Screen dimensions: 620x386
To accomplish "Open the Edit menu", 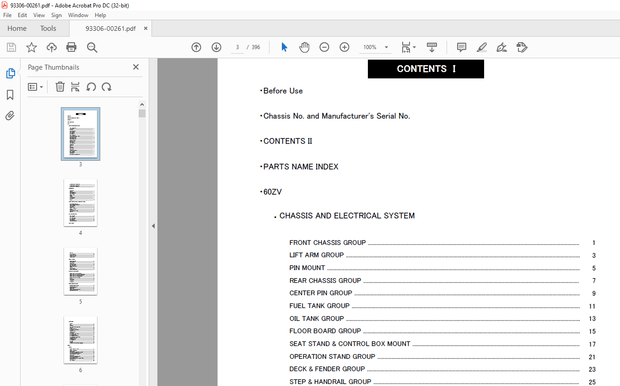I will (x=22, y=15).
